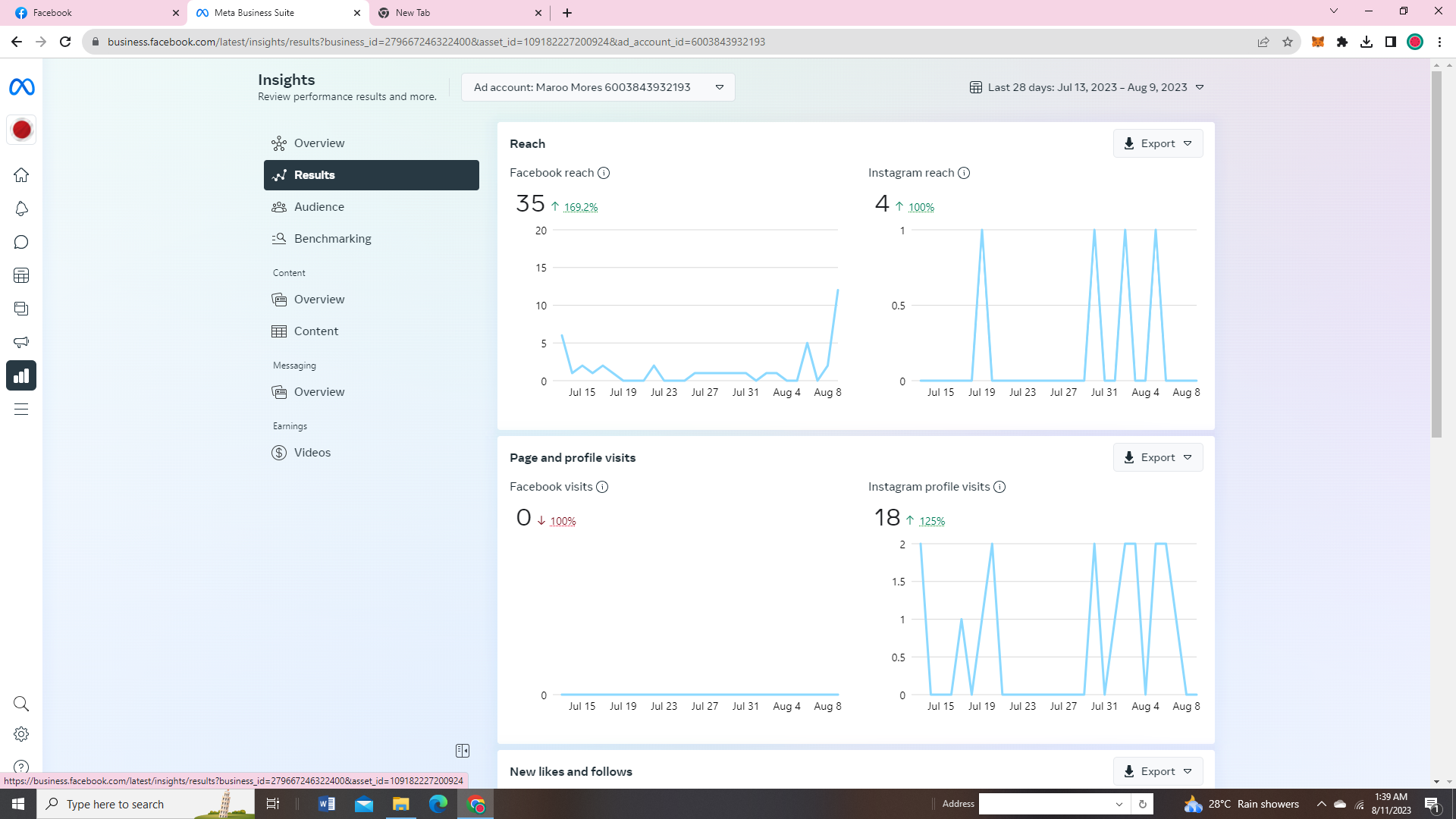This screenshot has height=819, width=1456.
Task: Open Audience menu item
Action: coord(372,207)
